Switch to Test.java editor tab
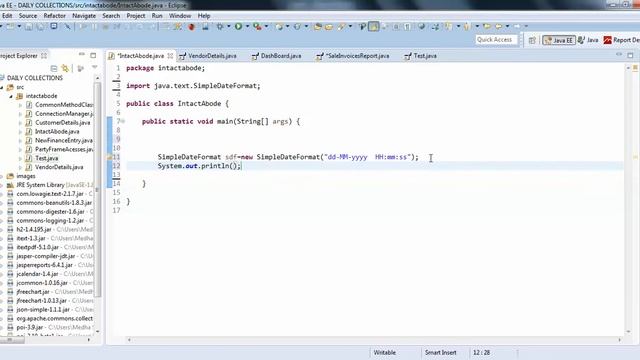Screen dimensions: 640x360 420,56
